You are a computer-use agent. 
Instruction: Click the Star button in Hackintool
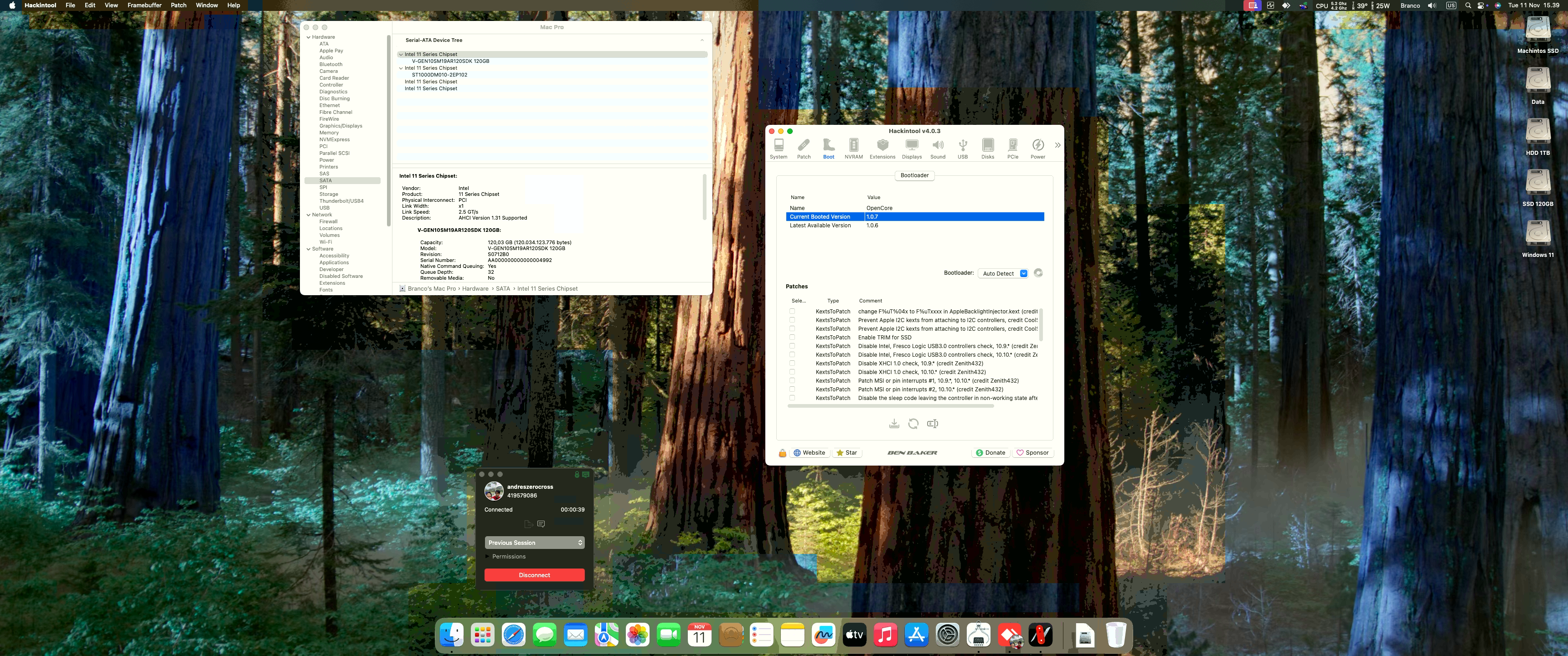pos(847,453)
